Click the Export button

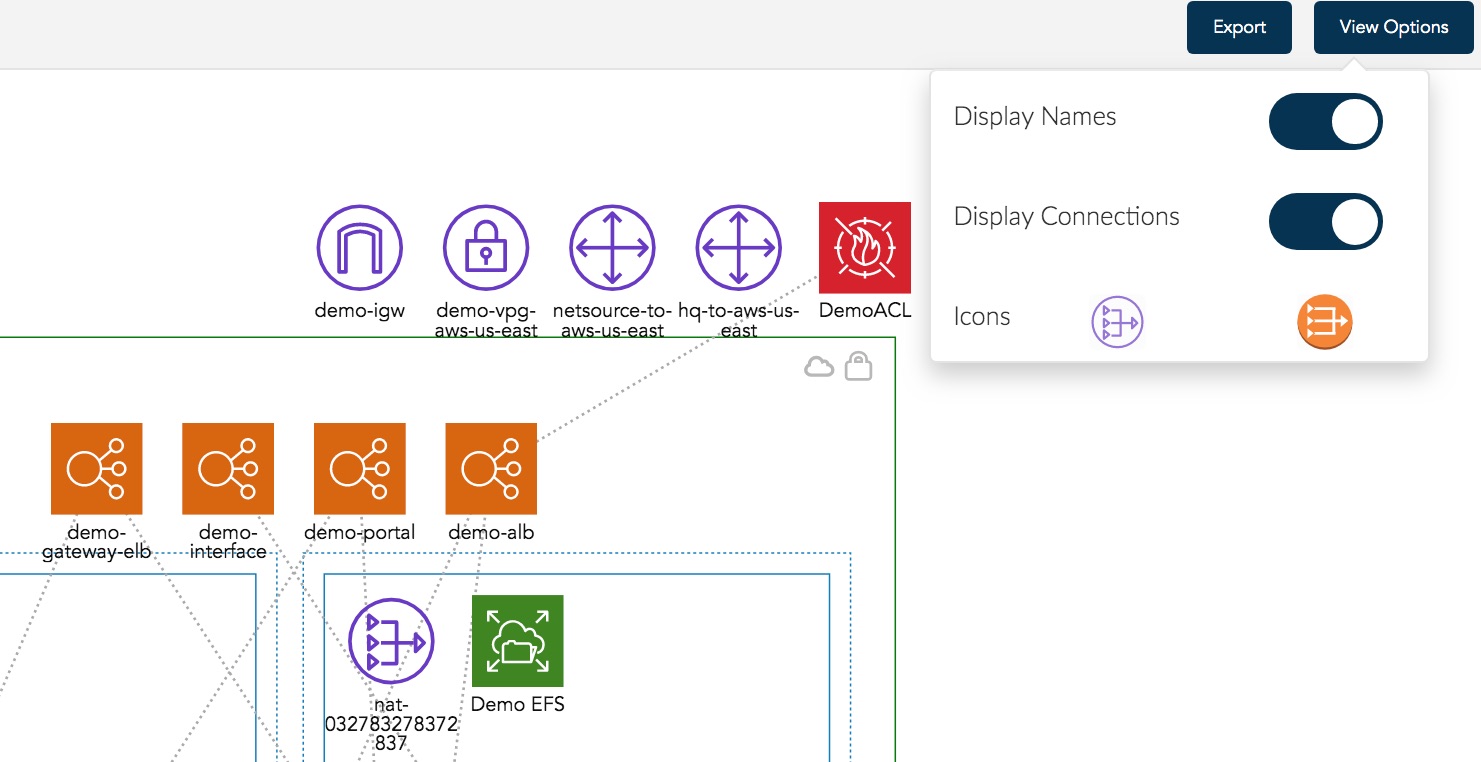(x=1239, y=27)
